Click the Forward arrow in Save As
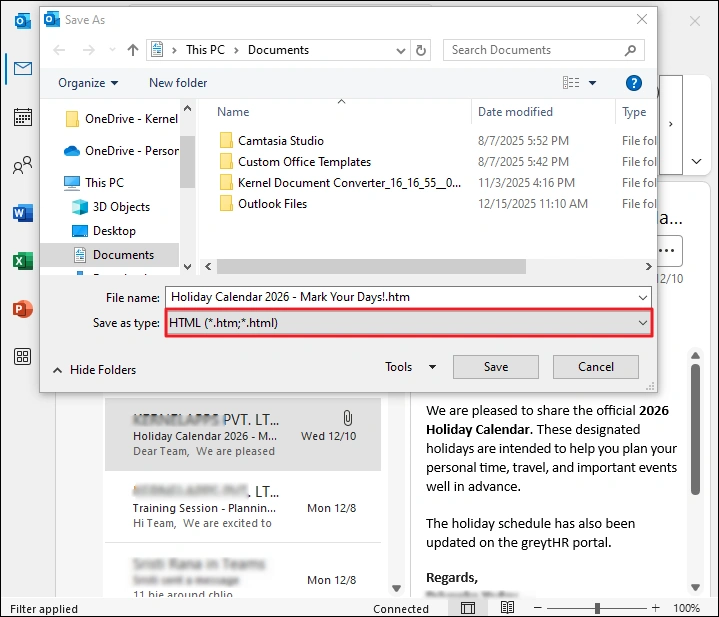The width and height of the screenshot is (719, 617). [x=88, y=50]
